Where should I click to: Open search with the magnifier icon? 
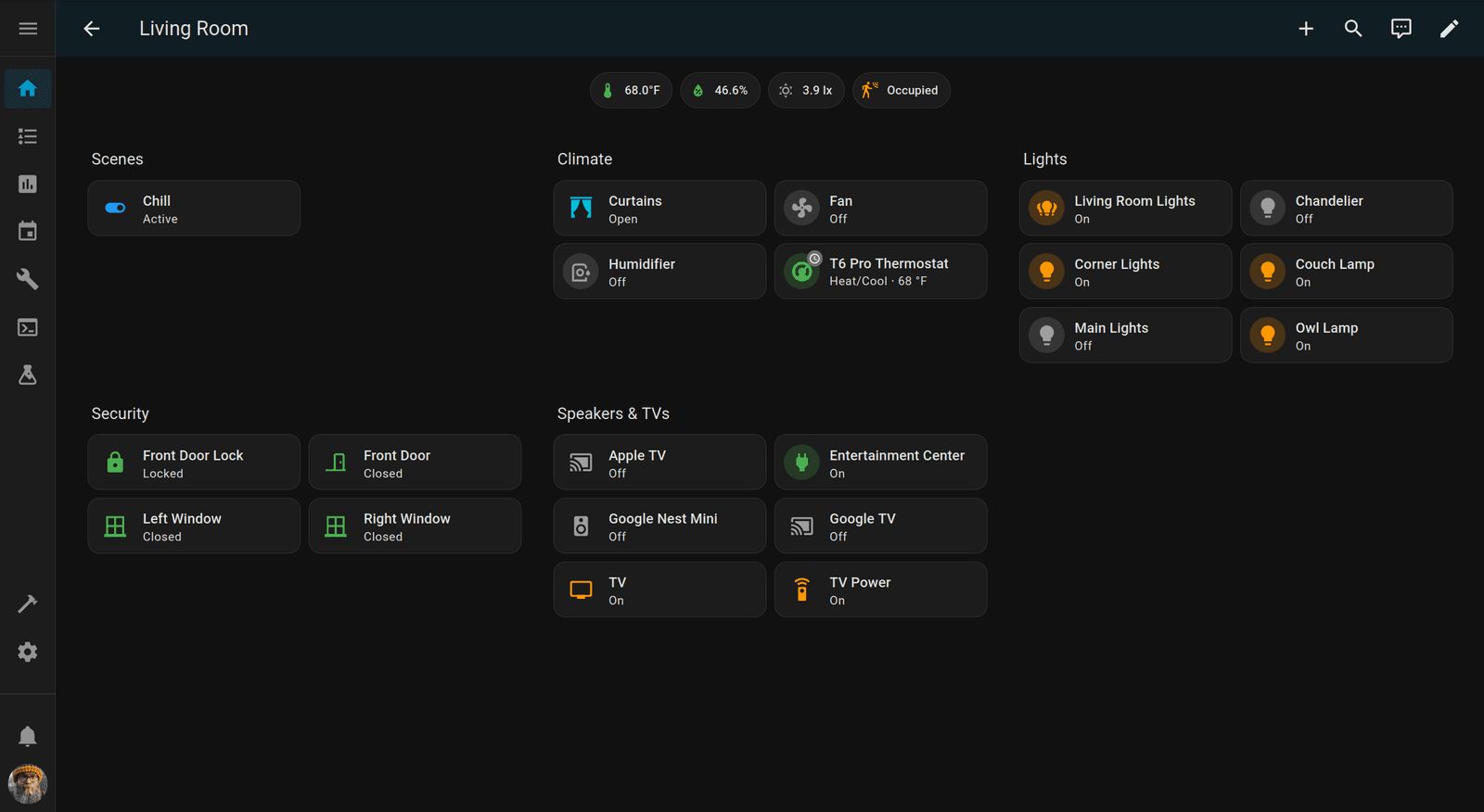tap(1353, 29)
